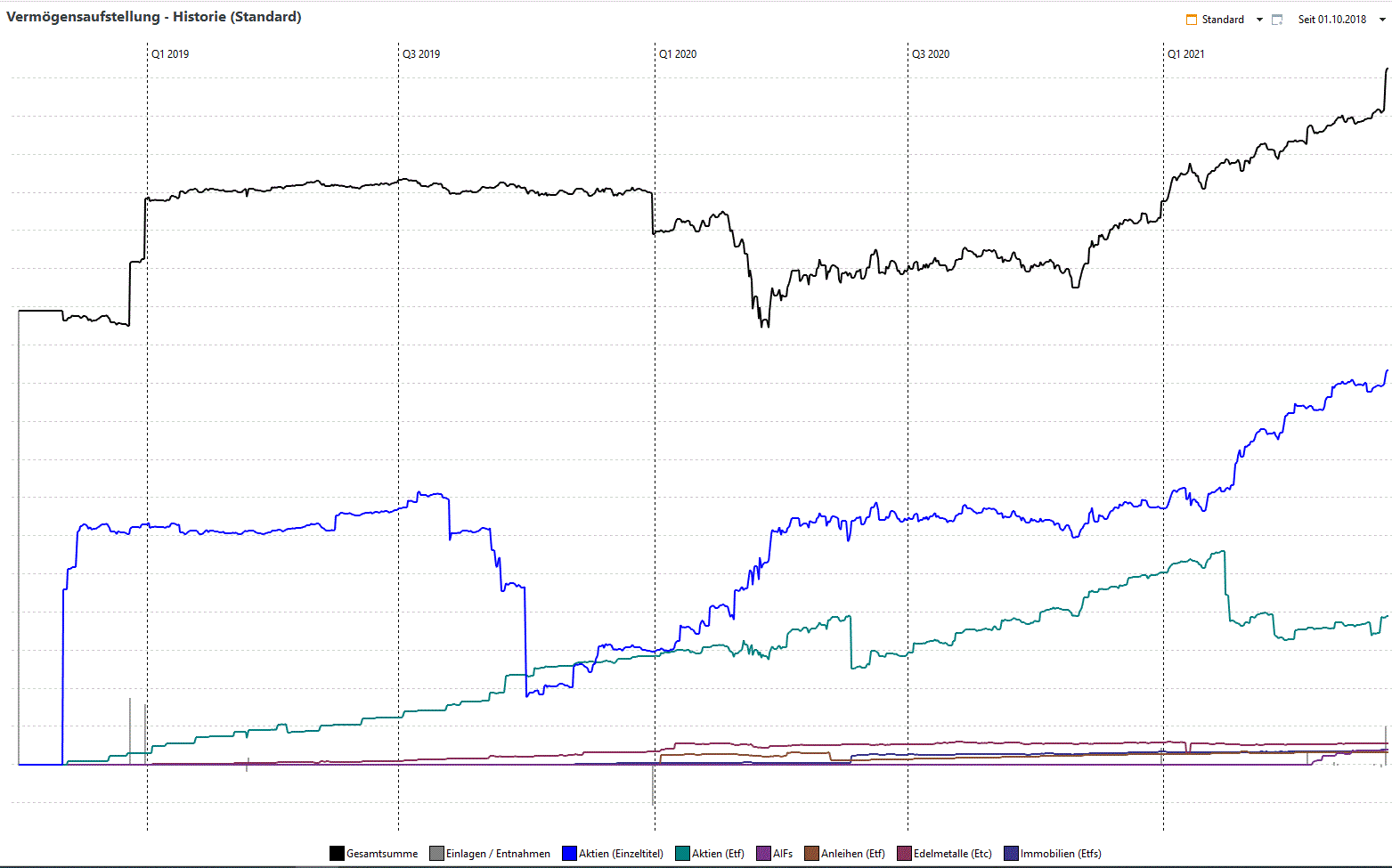Click the purple AIFs legend swatch
The width and height of the screenshot is (1392, 868).
(763, 854)
